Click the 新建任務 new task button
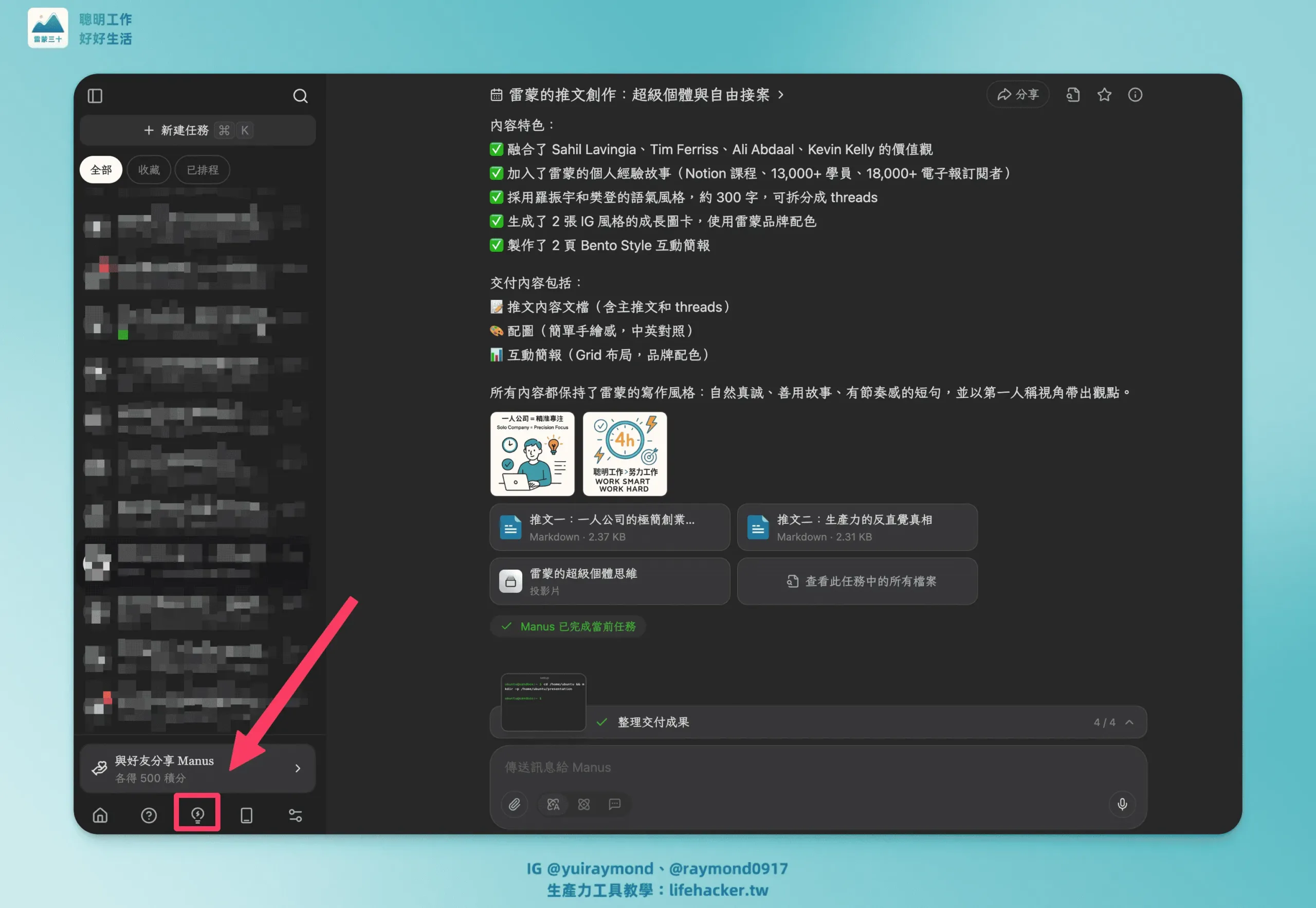This screenshot has height=908, width=1316. pos(197,130)
